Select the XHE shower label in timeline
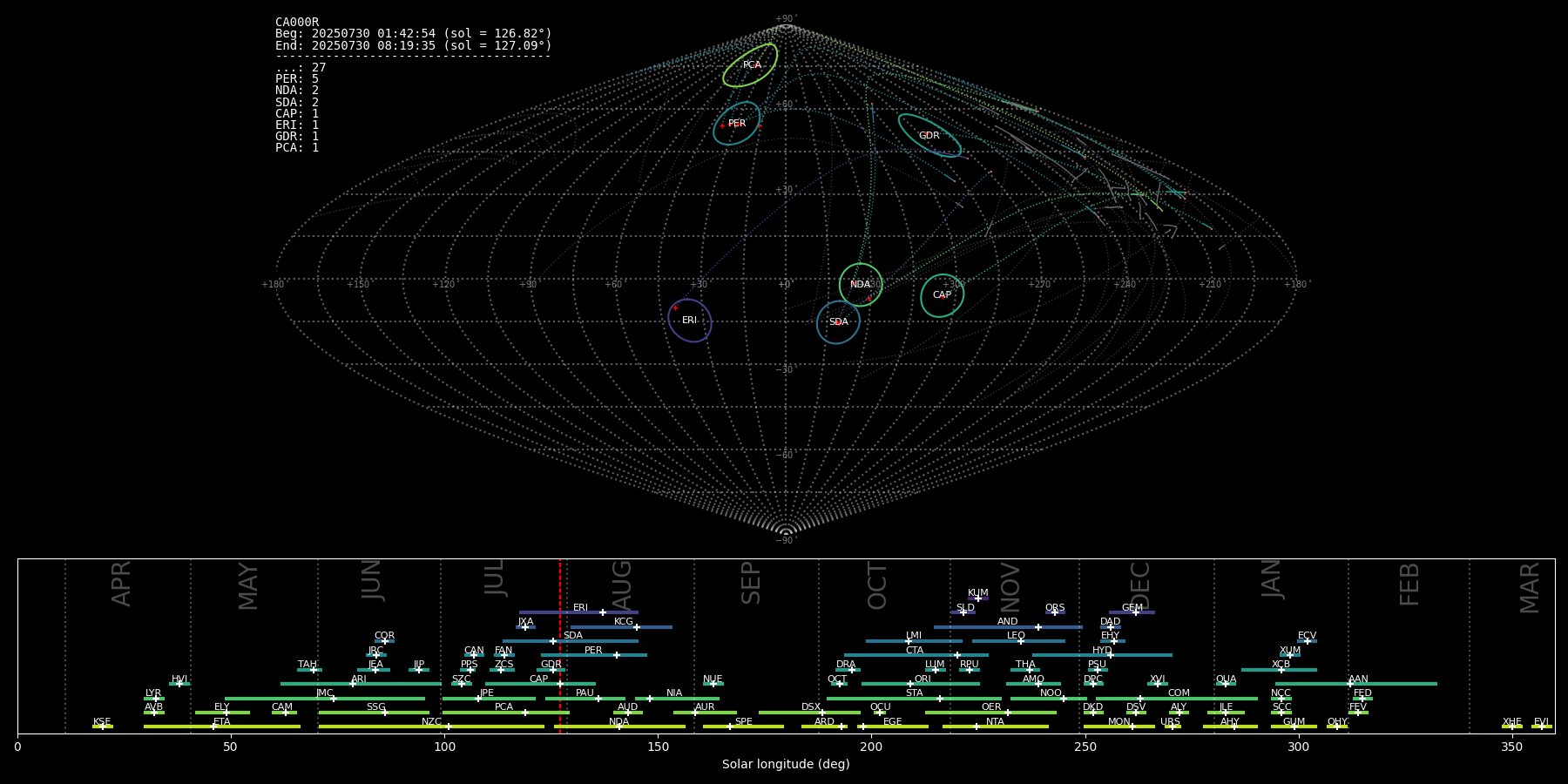This screenshot has width=1568, height=784. click(1512, 722)
